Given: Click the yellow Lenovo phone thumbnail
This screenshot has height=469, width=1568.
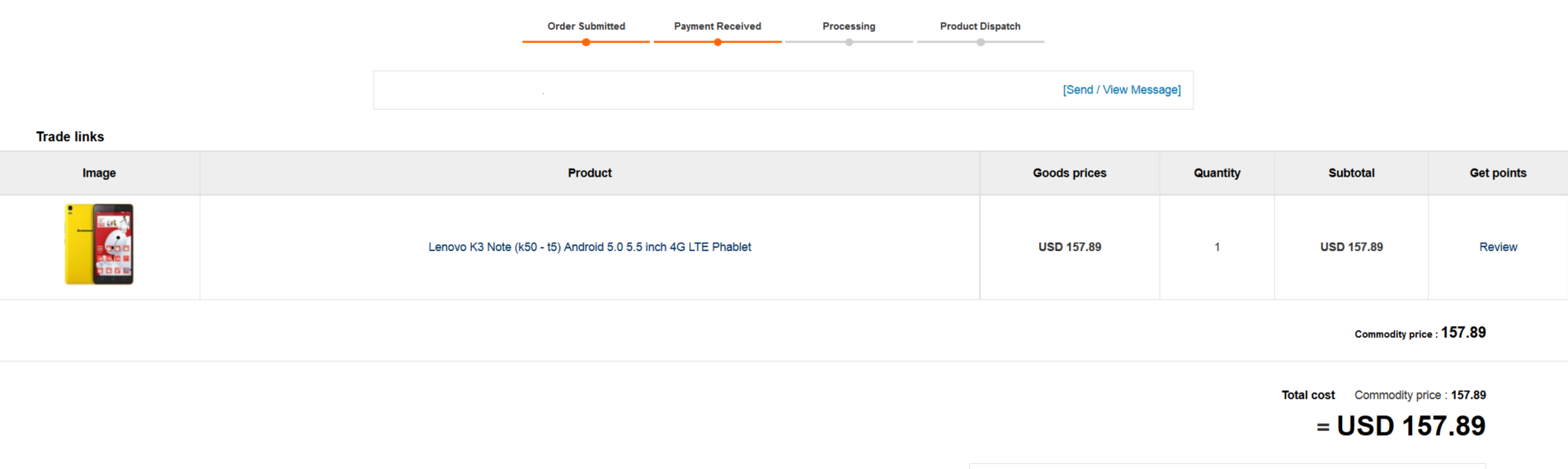Looking at the screenshot, I should (99, 244).
